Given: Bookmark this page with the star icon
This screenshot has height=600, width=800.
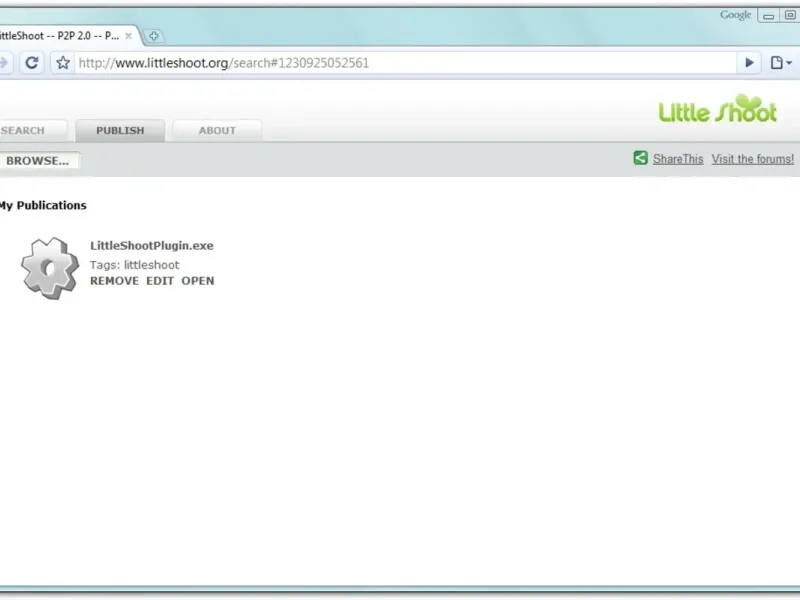Looking at the screenshot, I should (63, 63).
